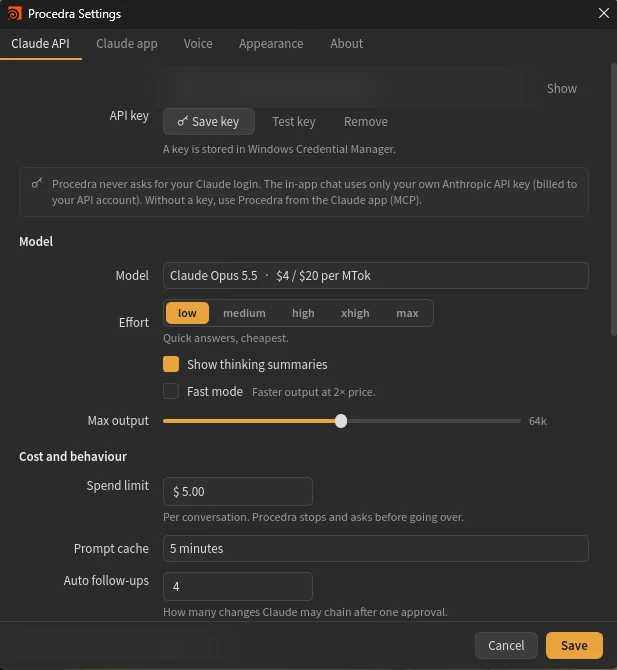Click the Procedra logo icon in title bar

coord(14,13)
